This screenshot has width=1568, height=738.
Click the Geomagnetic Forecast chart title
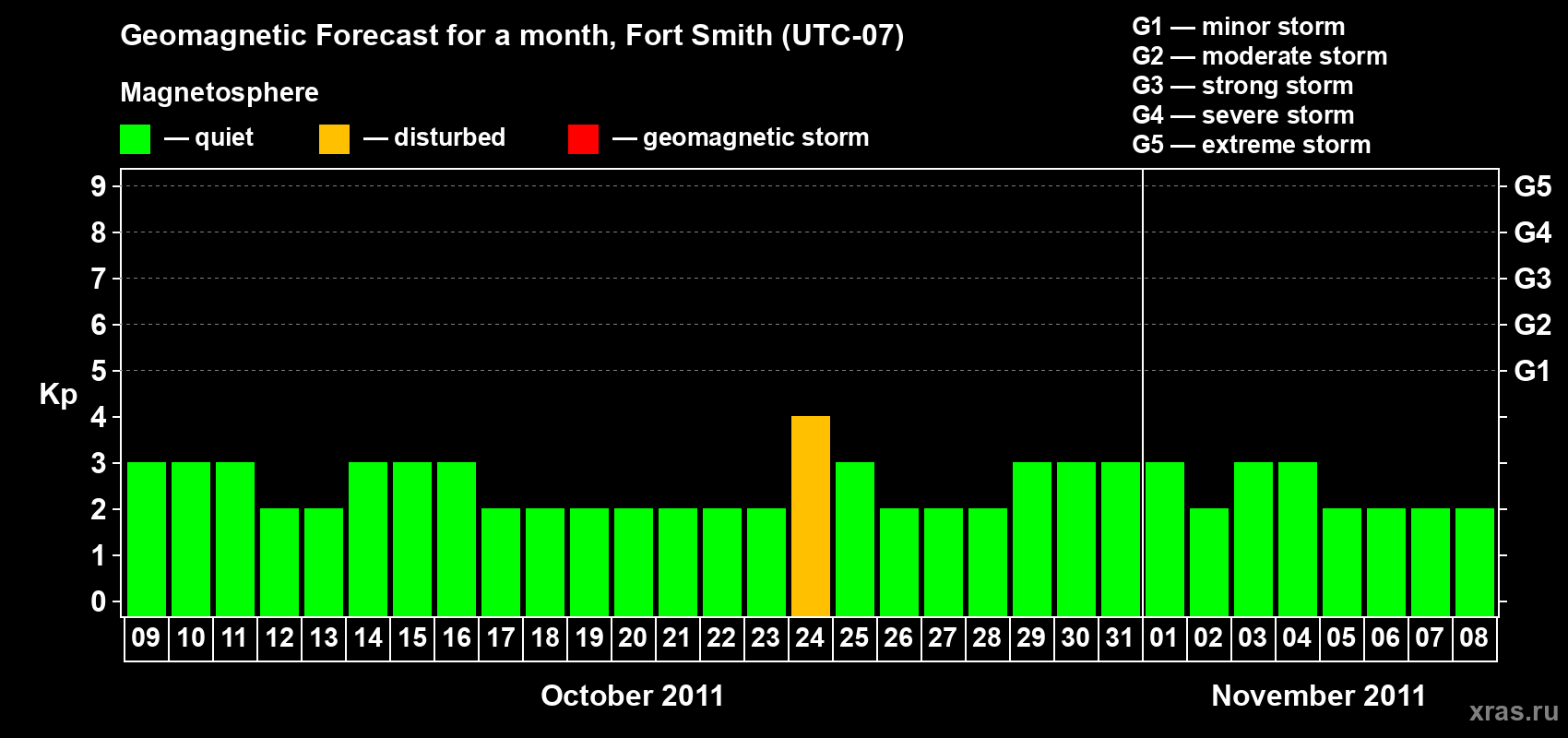tap(512, 35)
